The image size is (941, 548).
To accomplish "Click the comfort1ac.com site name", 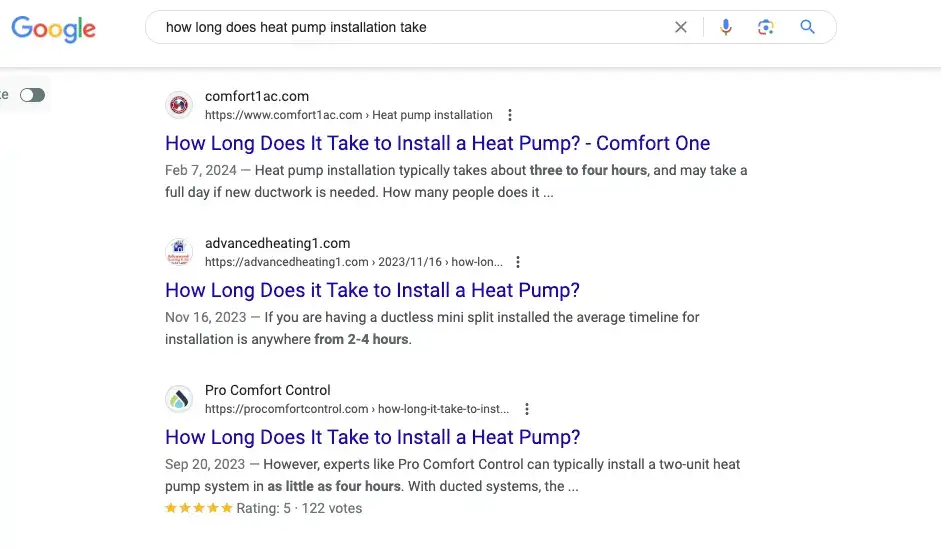I will pyautogui.click(x=257, y=96).
